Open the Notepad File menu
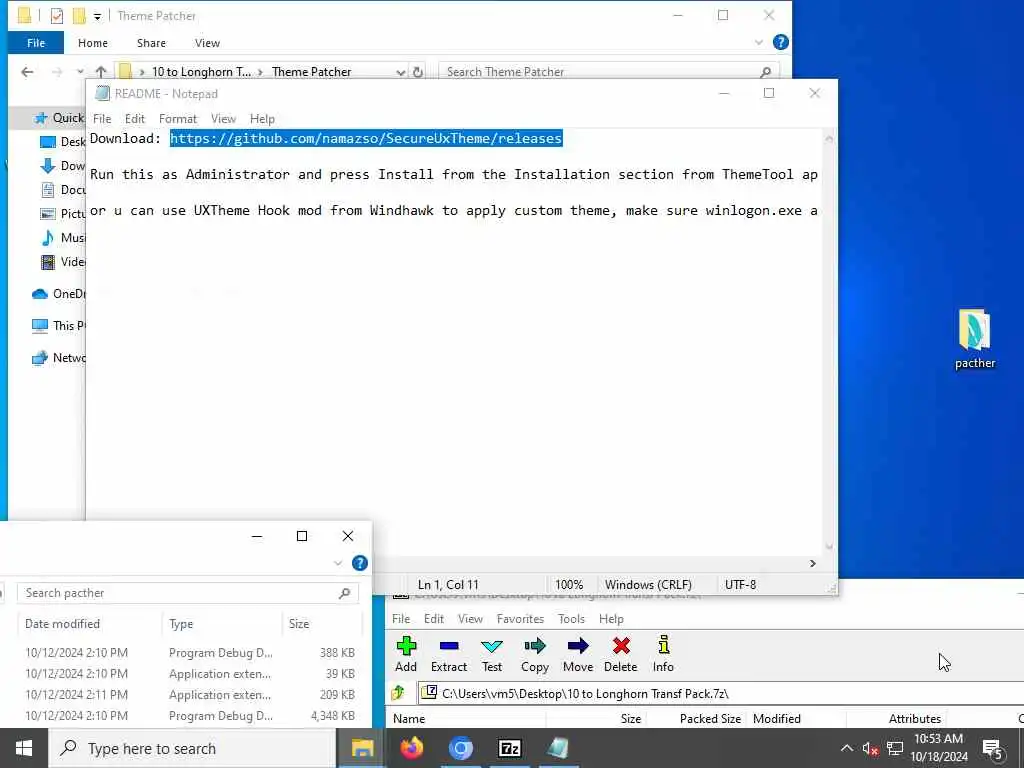 pyautogui.click(x=102, y=119)
